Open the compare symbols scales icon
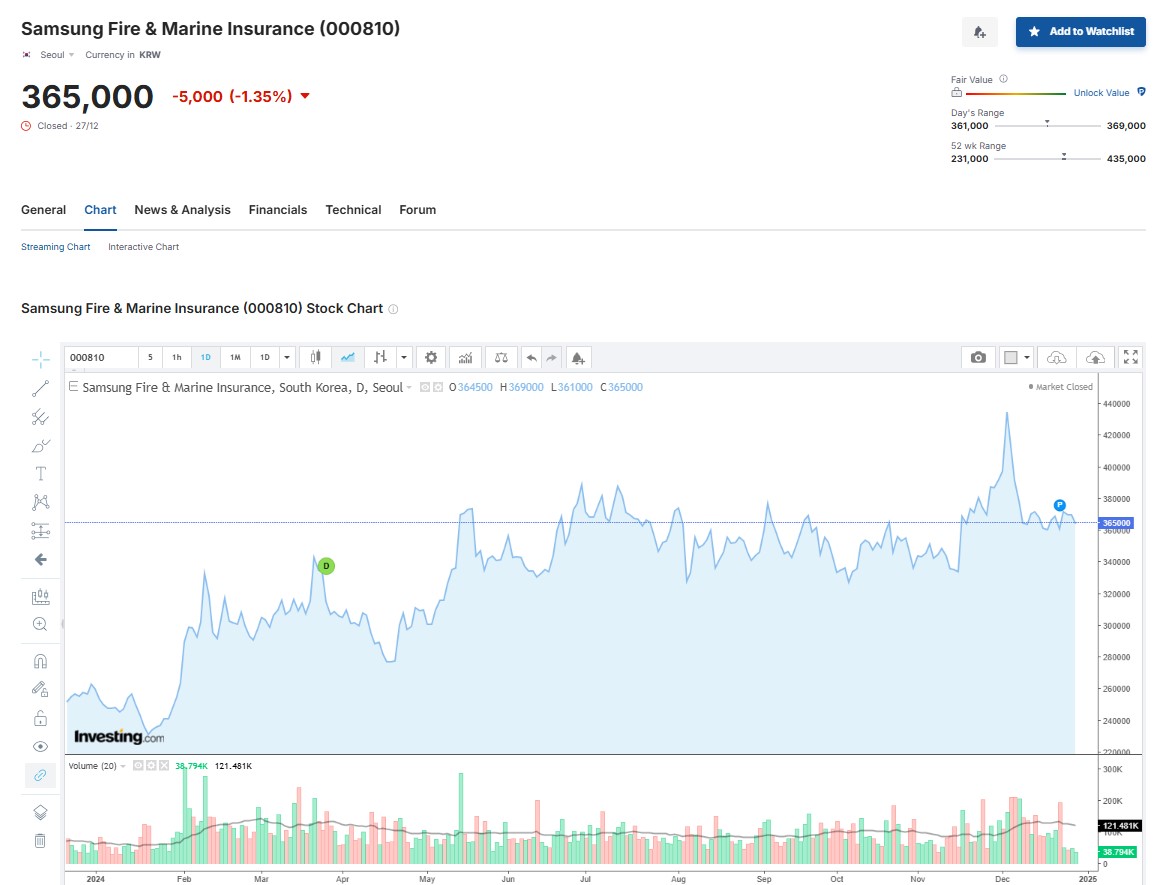This screenshot has width=1153, height=885. [501, 358]
